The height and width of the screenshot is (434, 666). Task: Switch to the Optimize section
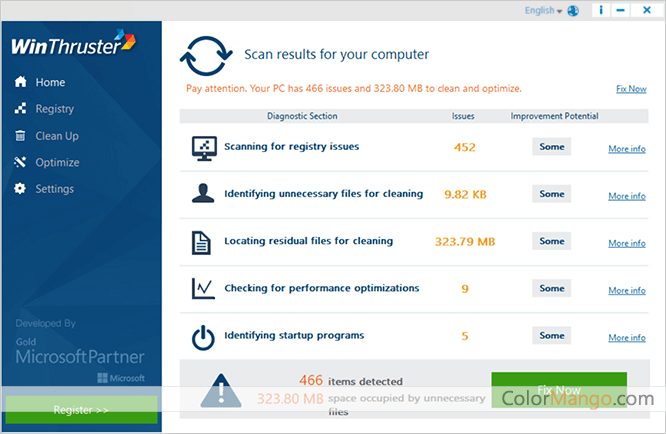coord(57,162)
